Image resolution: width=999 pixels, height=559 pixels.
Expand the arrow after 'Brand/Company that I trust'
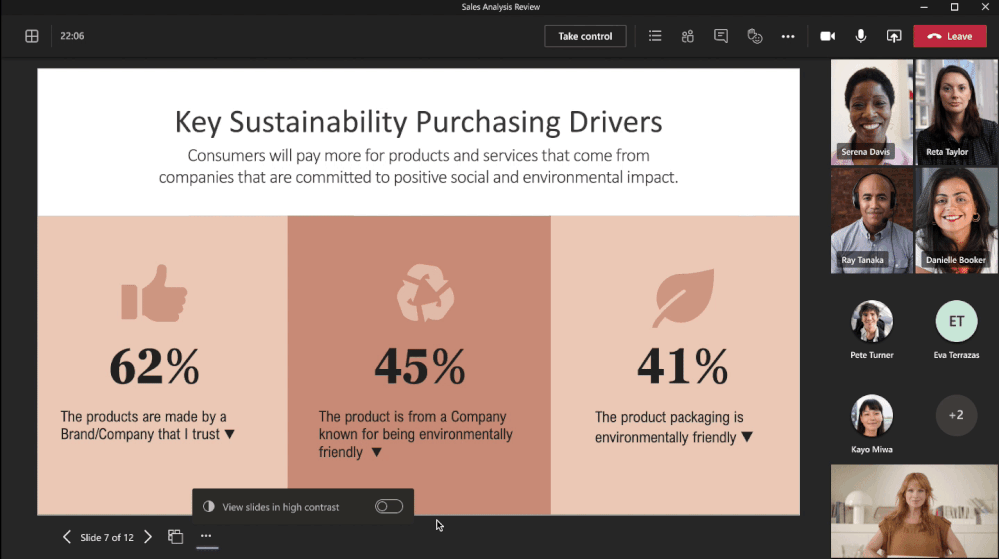click(230, 434)
